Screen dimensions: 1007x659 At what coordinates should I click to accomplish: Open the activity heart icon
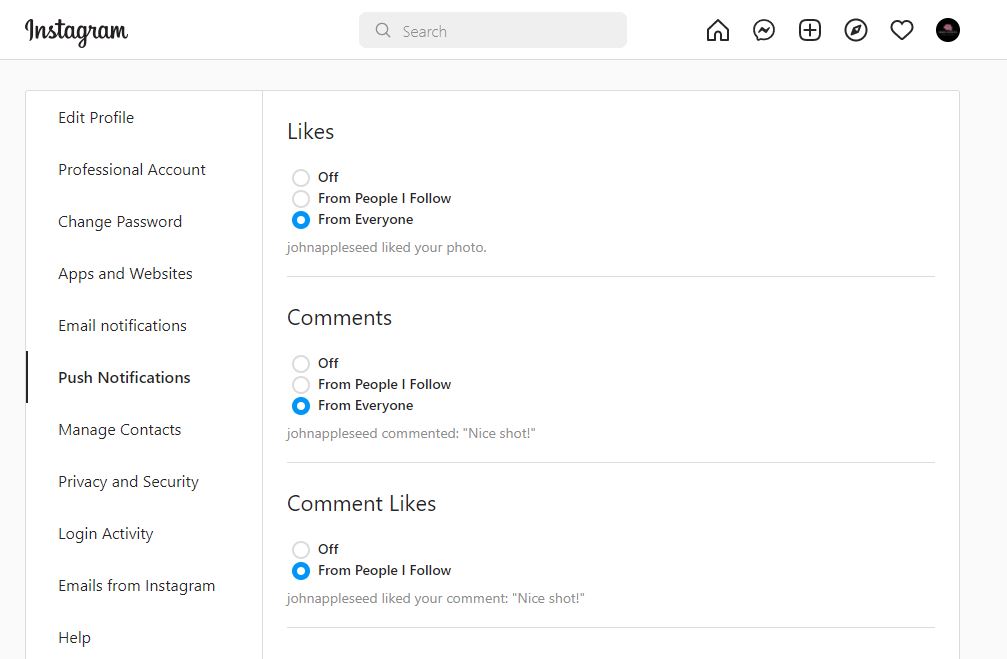tap(902, 30)
